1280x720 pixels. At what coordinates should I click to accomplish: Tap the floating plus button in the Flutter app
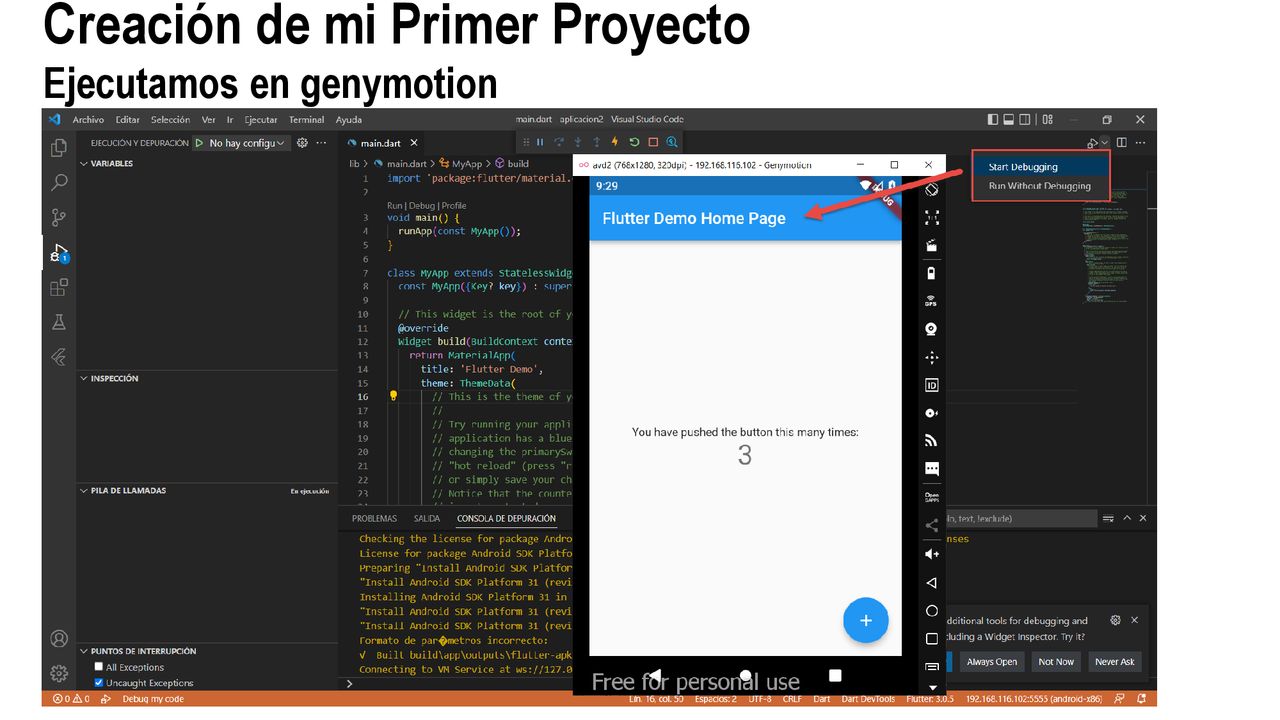click(x=865, y=620)
